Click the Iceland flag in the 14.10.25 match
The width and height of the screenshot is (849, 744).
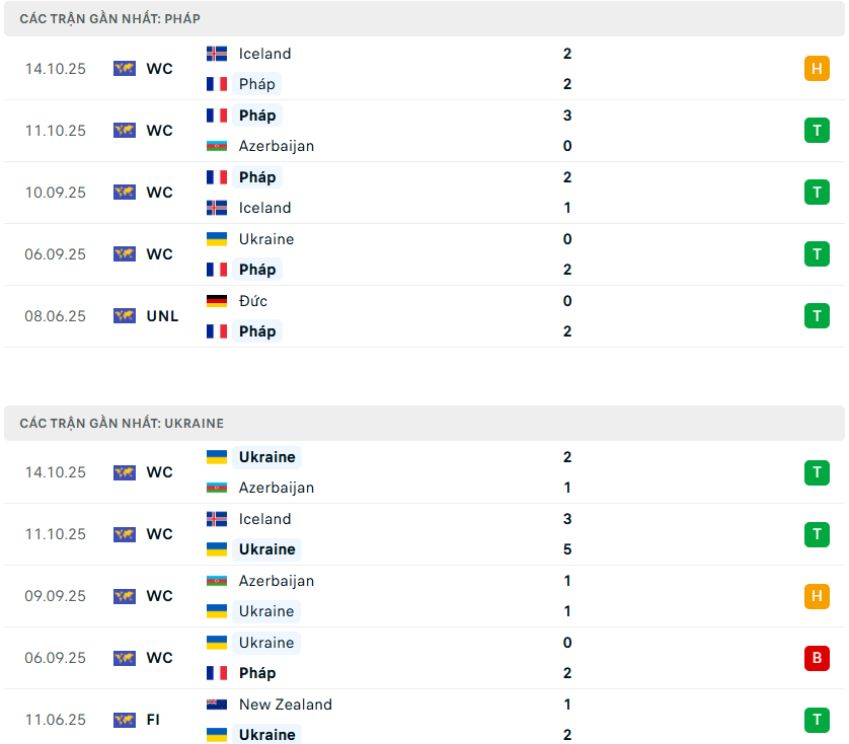217,53
